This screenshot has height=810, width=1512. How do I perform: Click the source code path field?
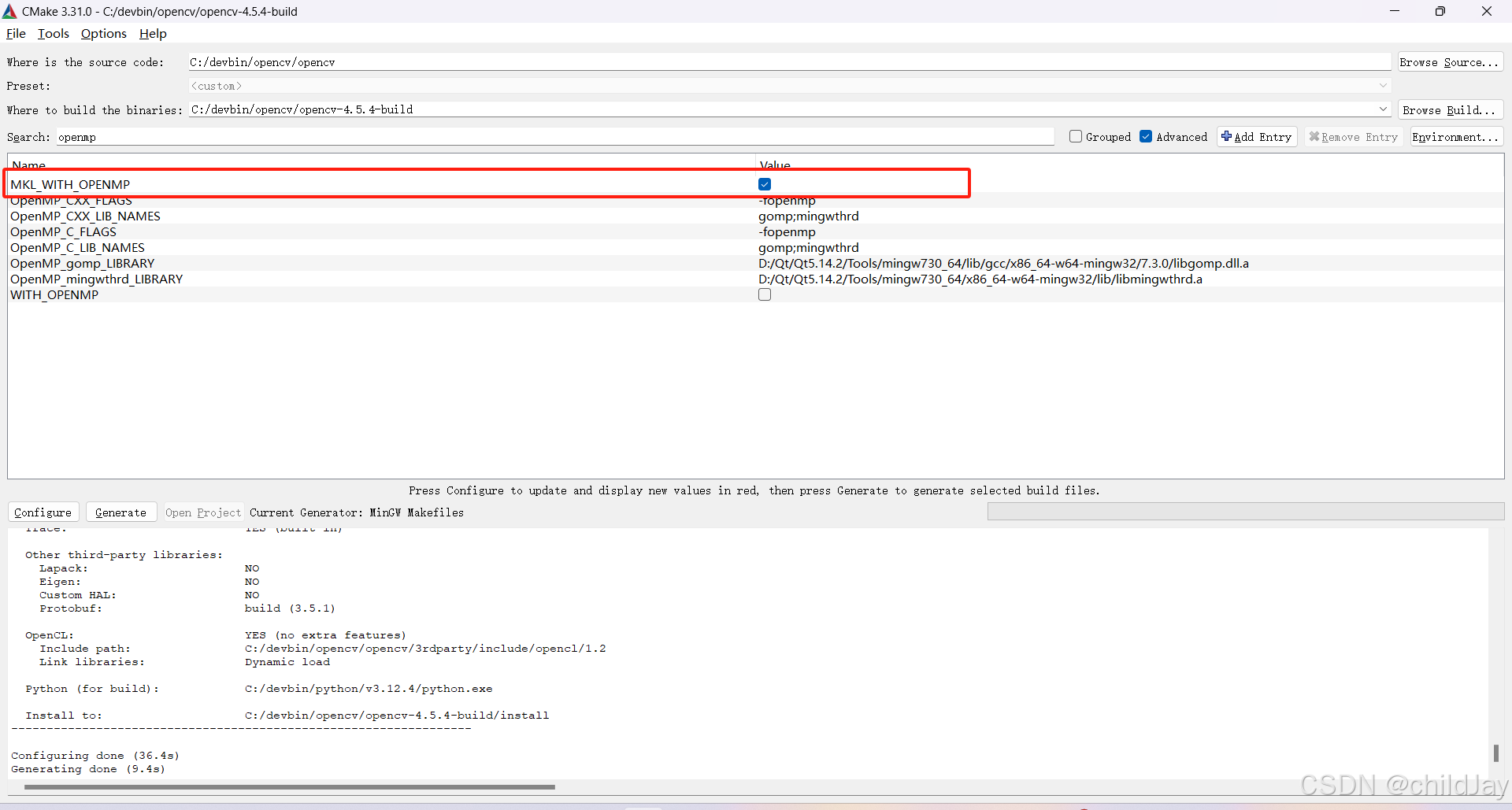(789, 62)
